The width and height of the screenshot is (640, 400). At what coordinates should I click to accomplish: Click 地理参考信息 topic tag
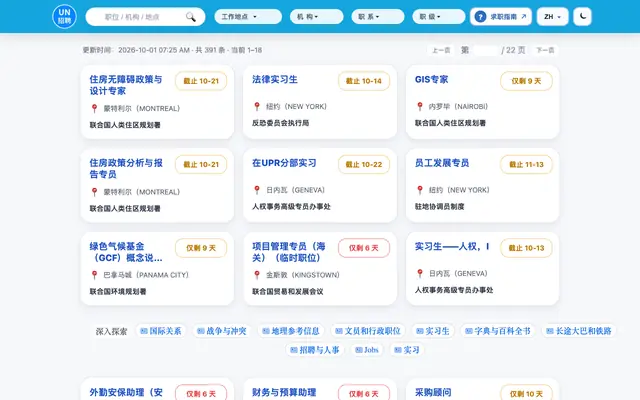[291, 331]
